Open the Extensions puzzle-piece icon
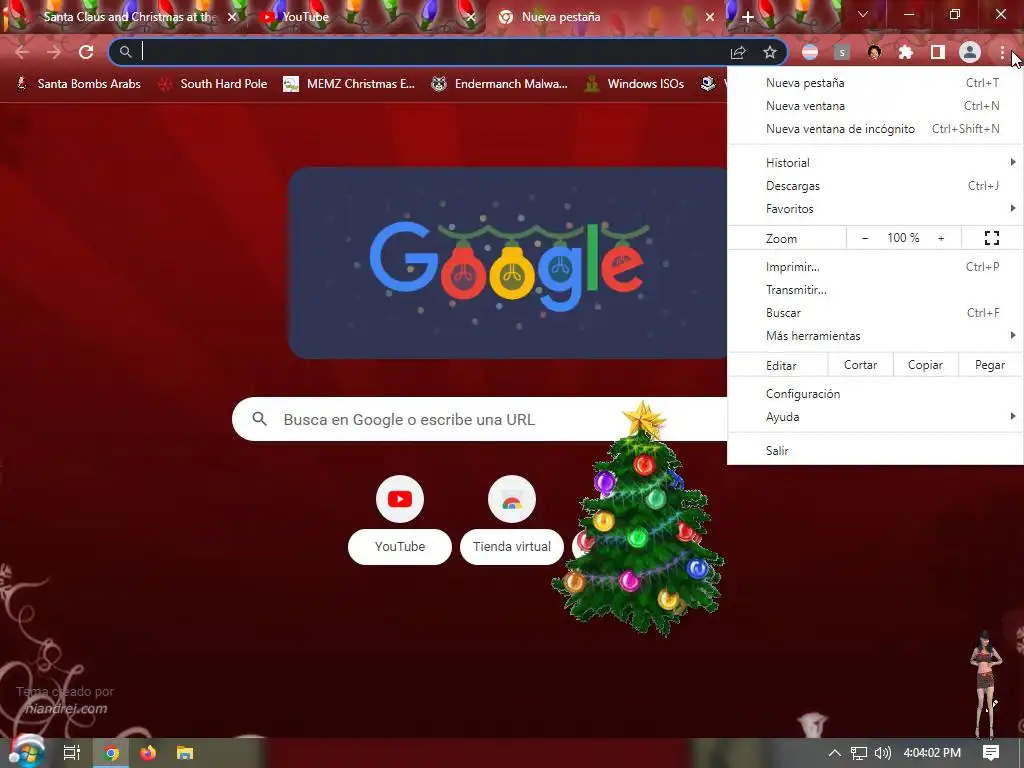The width and height of the screenshot is (1024, 768). [906, 52]
